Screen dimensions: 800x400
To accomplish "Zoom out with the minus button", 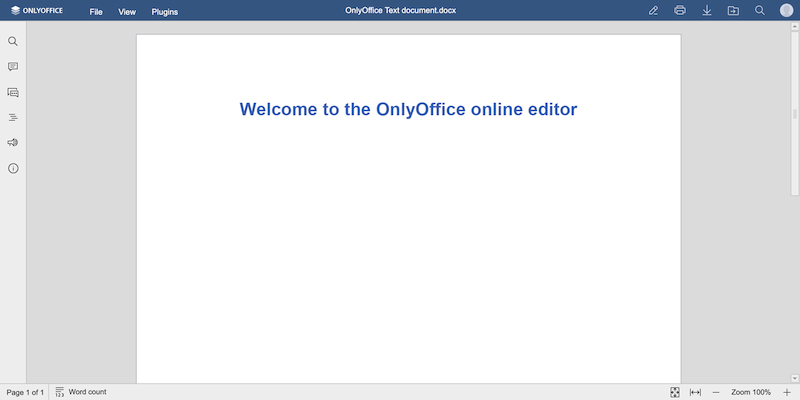I will (x=716, y=392).
